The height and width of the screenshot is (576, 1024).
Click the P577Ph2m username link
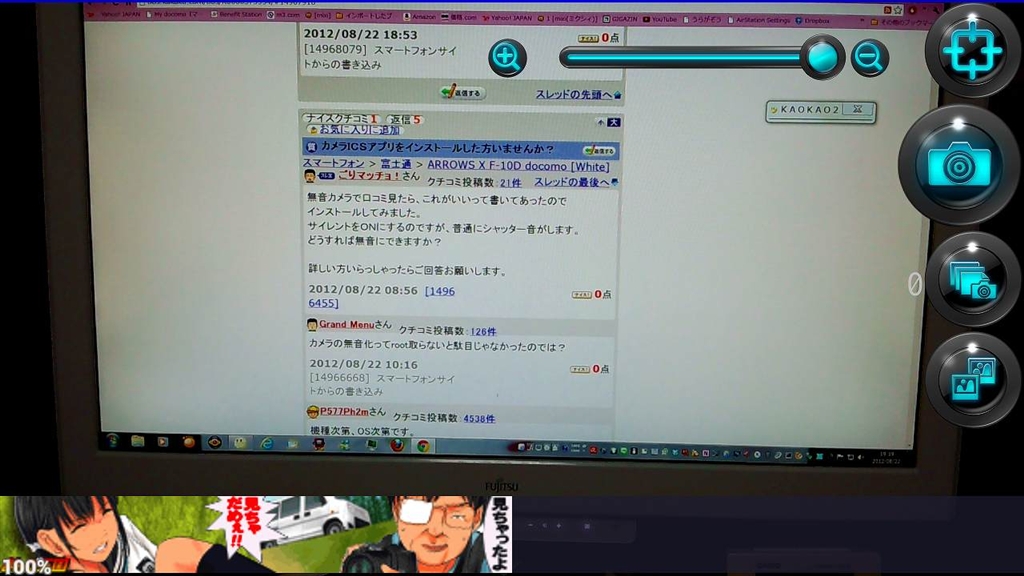(344, 411)
